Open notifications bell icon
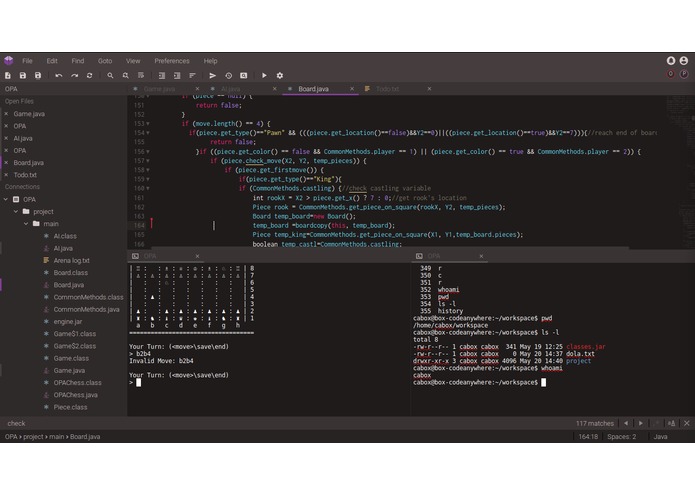Viewport: 695px width, 494px height. tap(671, 61)
